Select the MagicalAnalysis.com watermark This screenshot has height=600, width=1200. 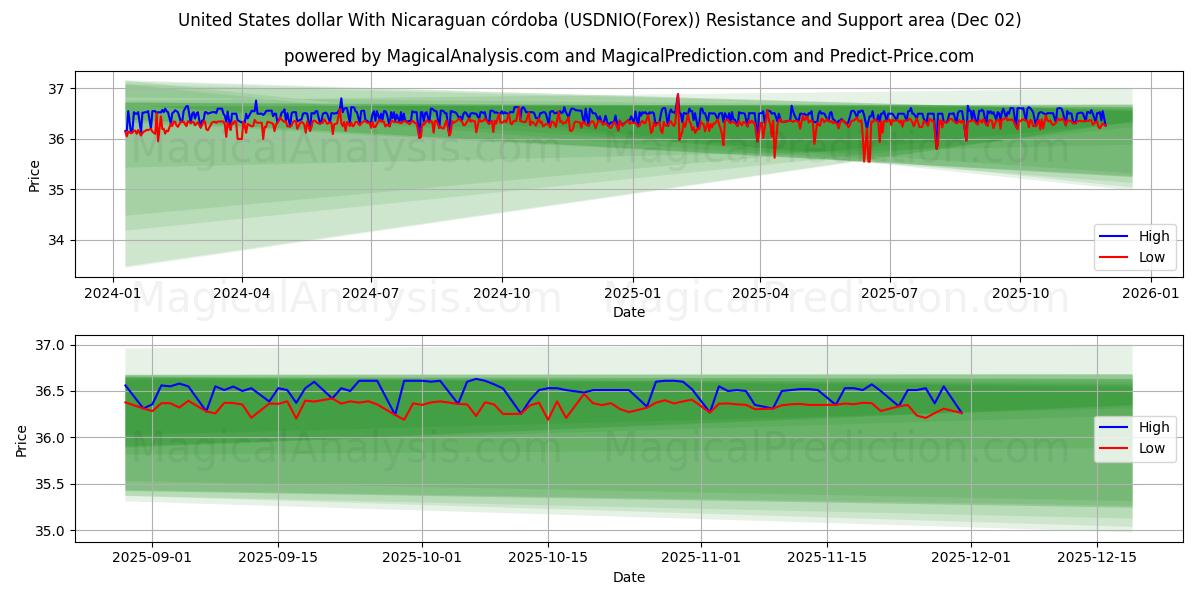click(x=340, y=150)
